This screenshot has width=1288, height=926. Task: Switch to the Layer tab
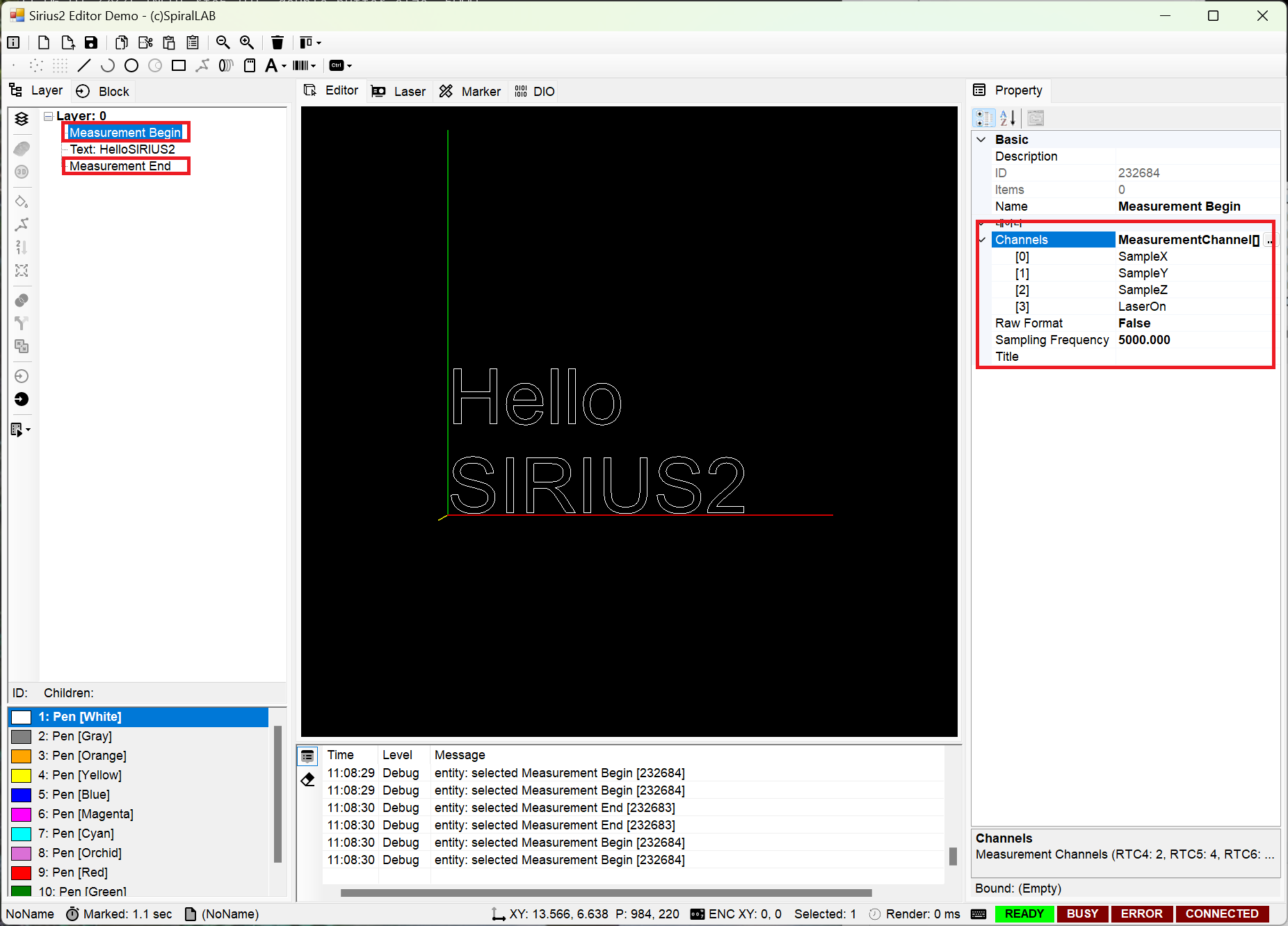[35, 90]
